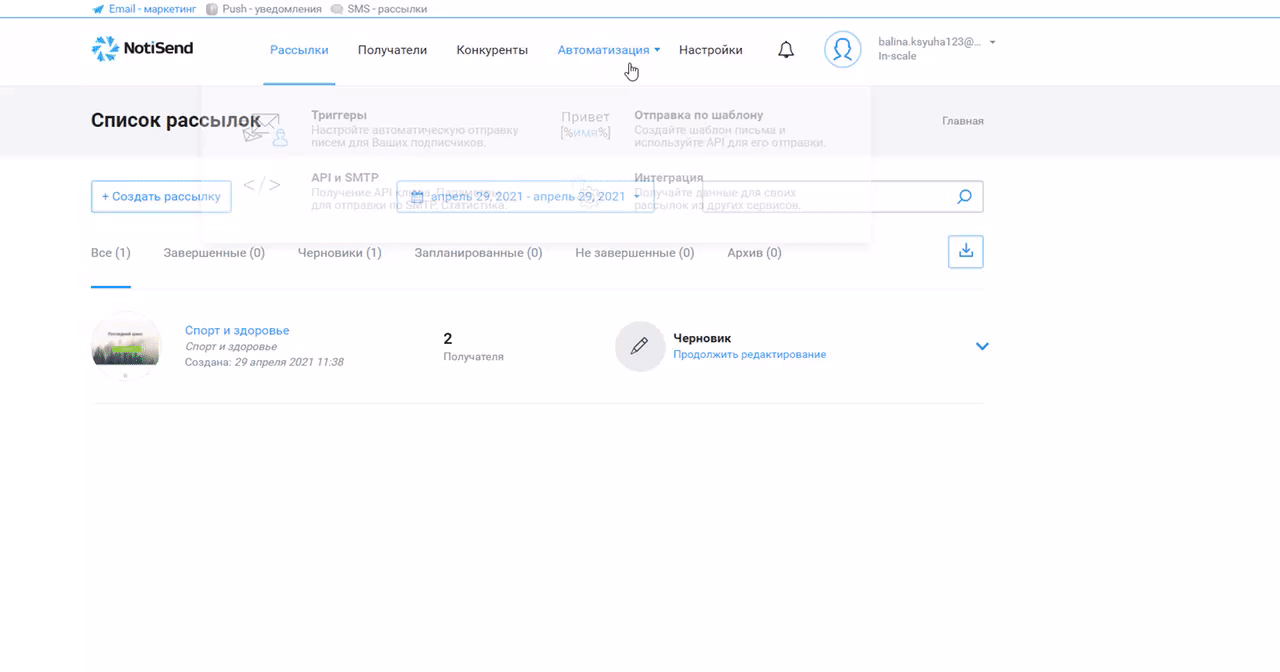Switch to Запланированные (0) tab
The image size is (1280, 672).
coord(478,253)
